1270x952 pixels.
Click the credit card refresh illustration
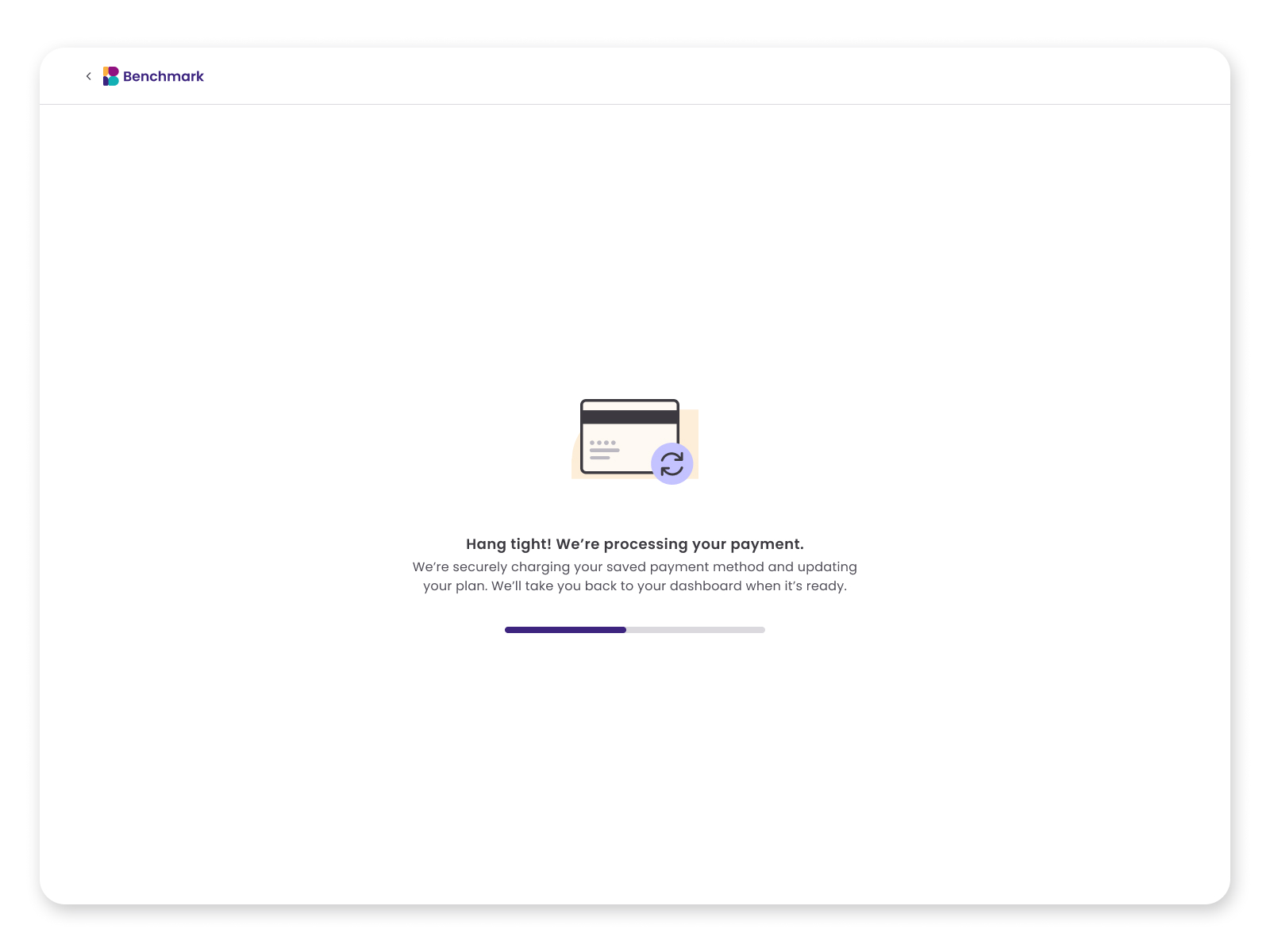(635, 442)
